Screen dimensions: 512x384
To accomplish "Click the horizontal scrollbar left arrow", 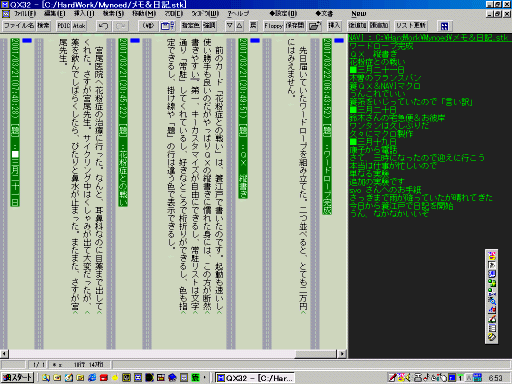I will (4, 354).
